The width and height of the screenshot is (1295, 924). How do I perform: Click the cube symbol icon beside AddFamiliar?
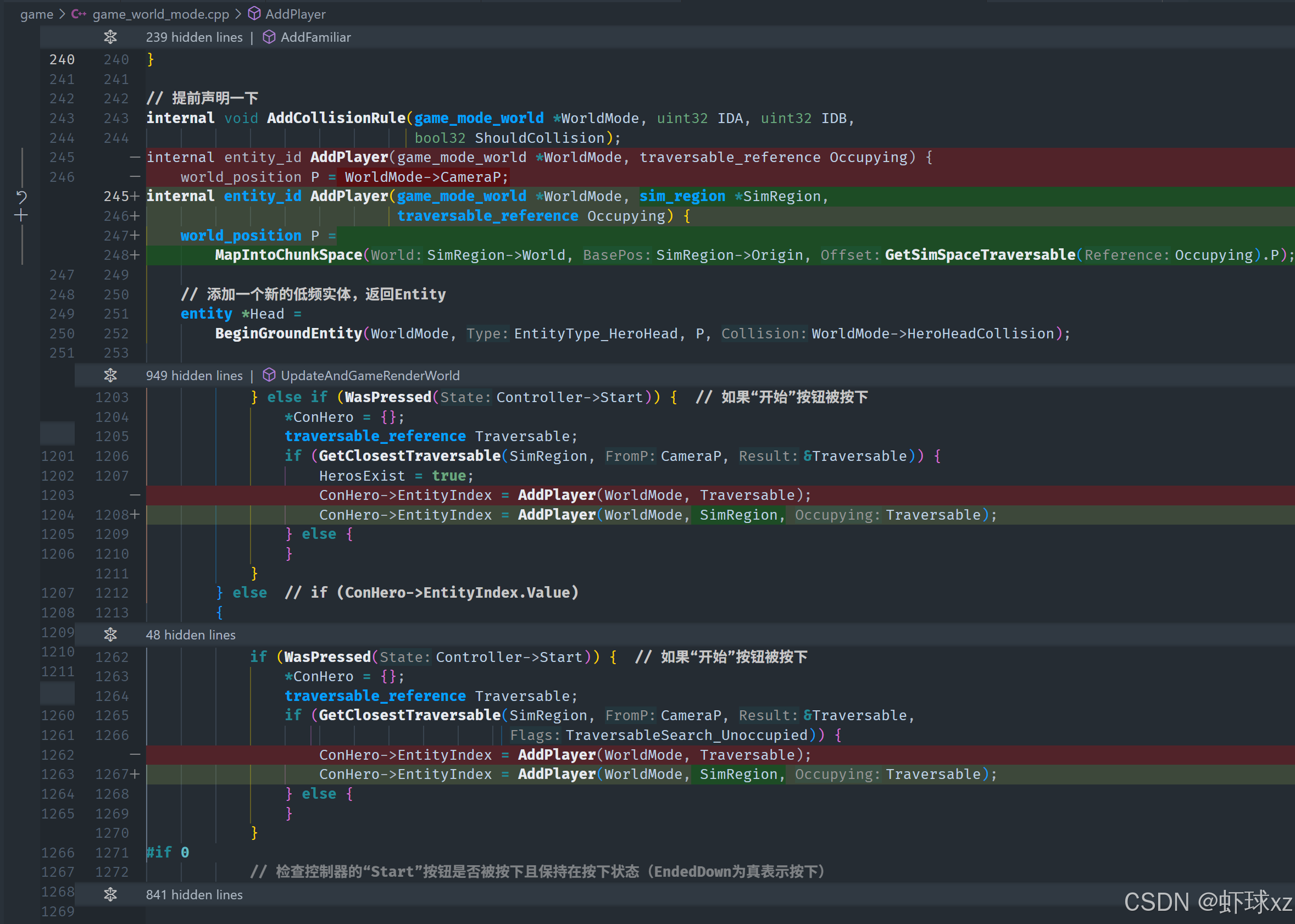(269, 37)
